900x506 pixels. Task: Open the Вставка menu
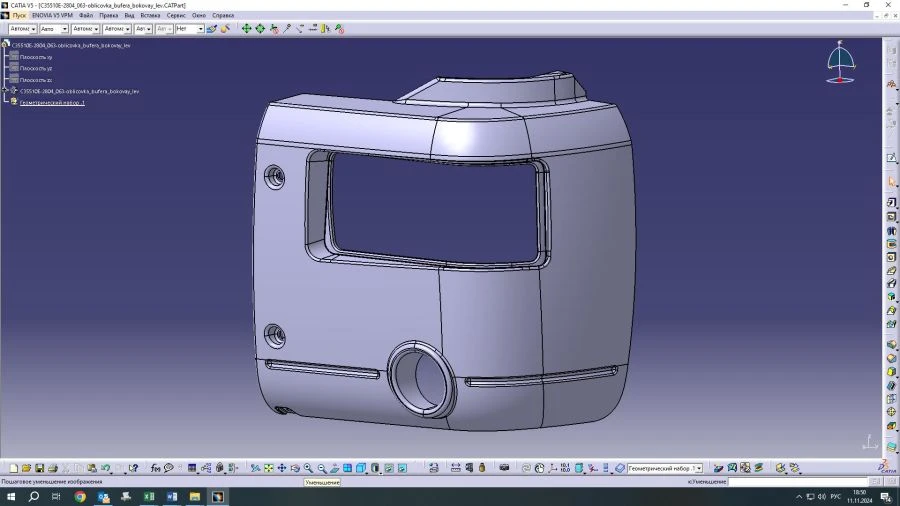[x=150, y=16]
